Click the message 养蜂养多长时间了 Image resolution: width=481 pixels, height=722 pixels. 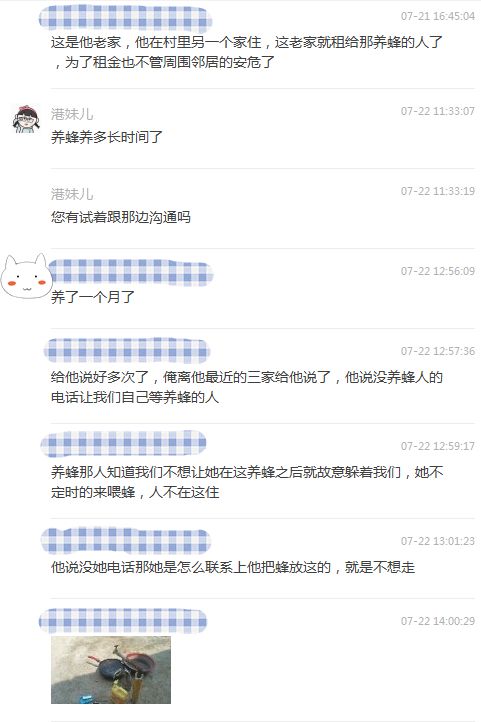pyautogui.click(x=107, y=137)
